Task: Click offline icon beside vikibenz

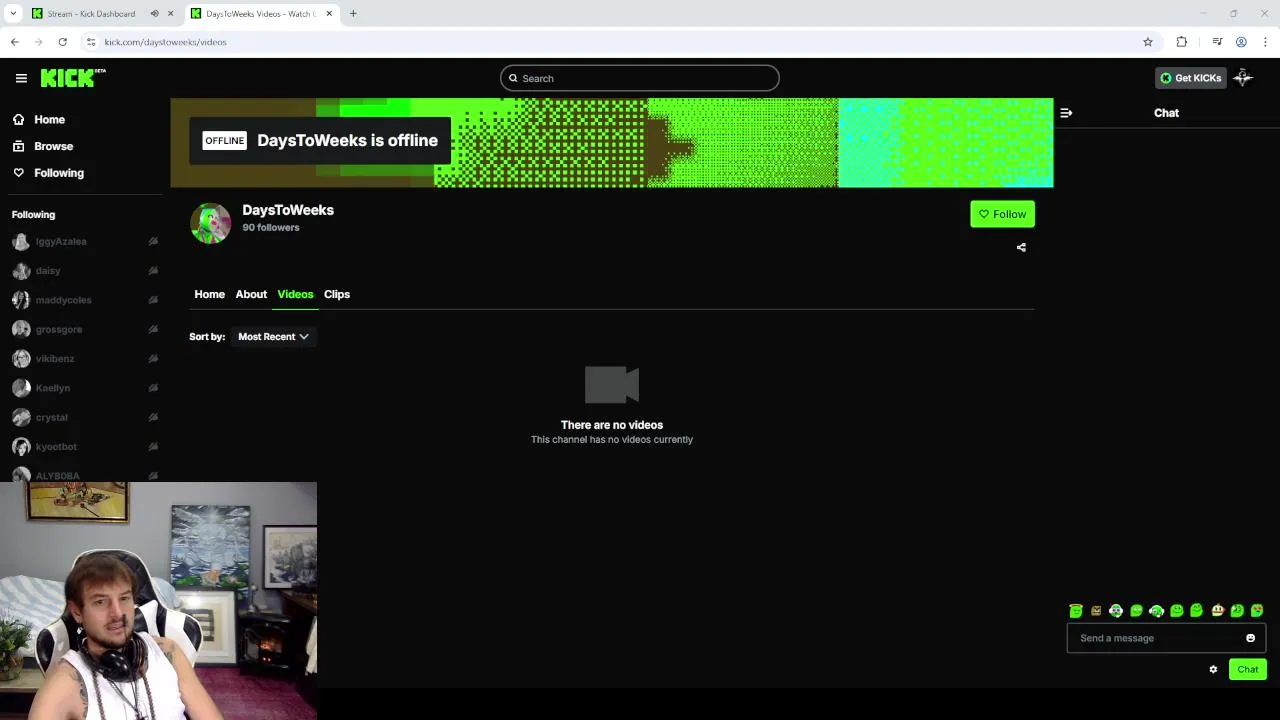Action: pyautogui.click(x=153, y=358)
